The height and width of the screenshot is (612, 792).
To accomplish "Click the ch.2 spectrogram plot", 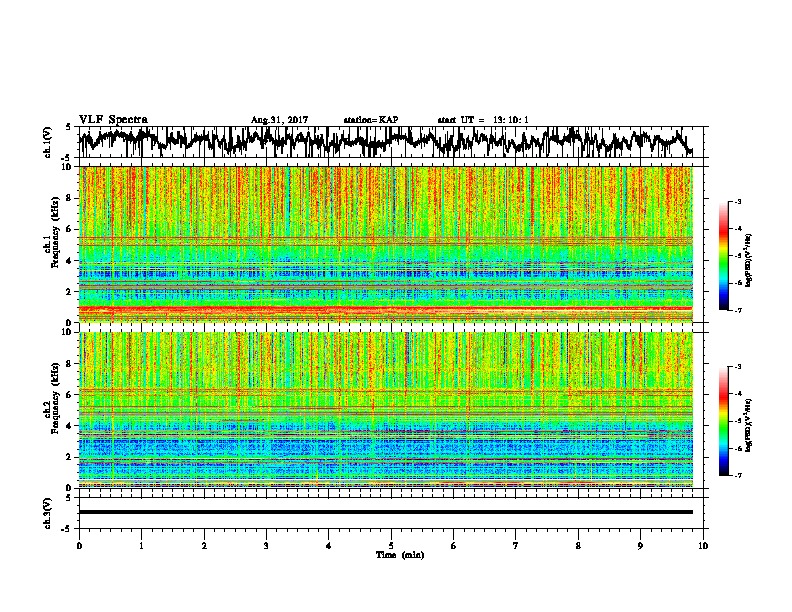I will pyautogui.click(x=386, y=410).
